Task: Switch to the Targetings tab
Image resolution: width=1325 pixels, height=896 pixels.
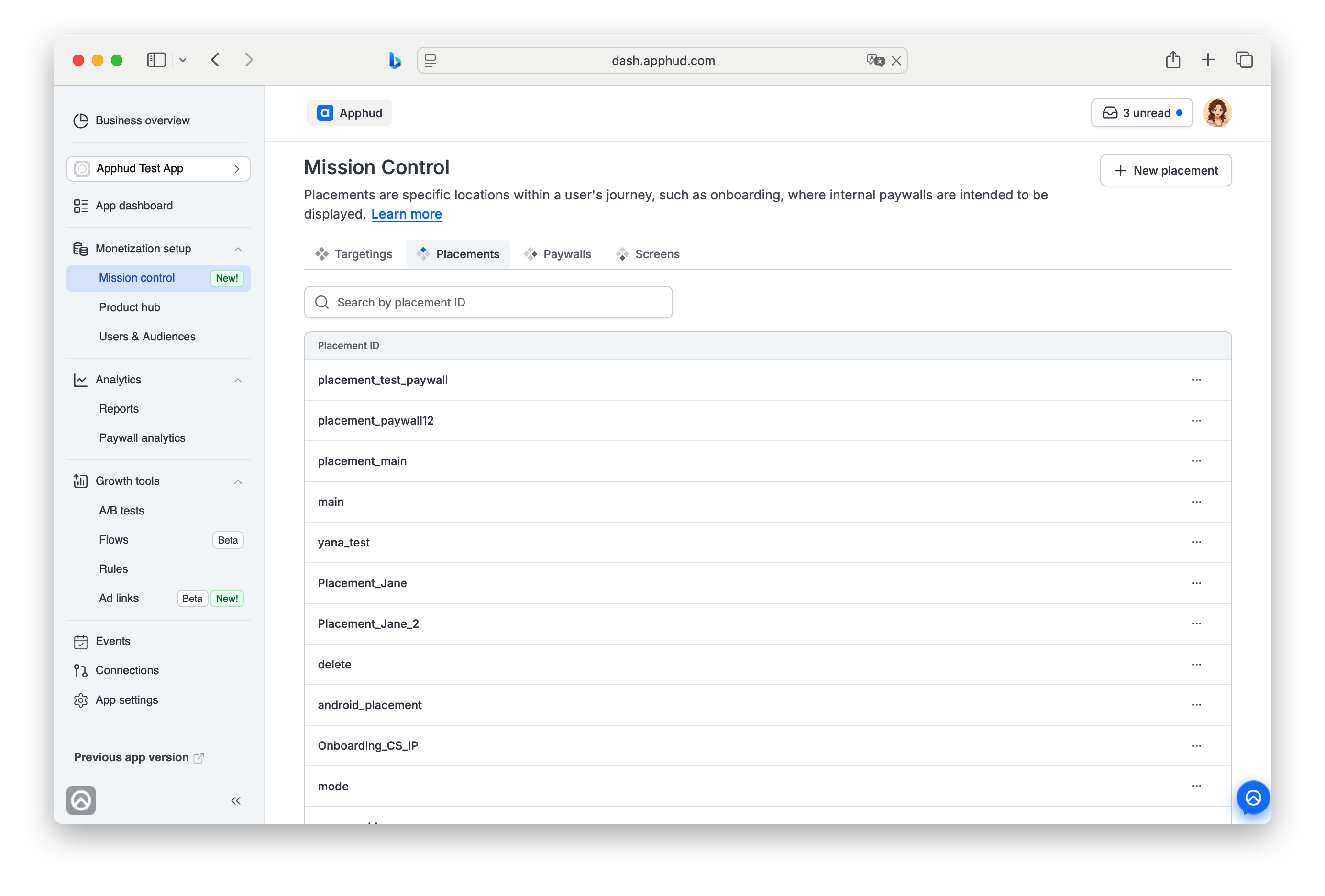Action: (x=353, y=254)
